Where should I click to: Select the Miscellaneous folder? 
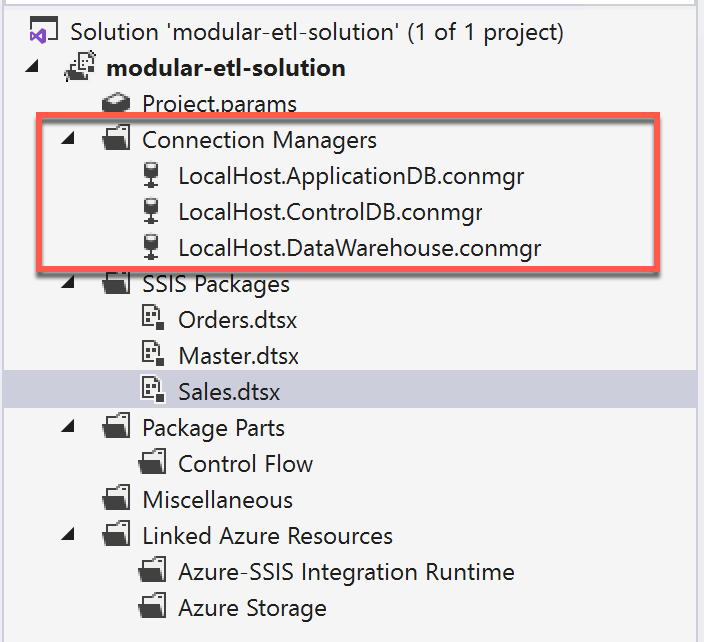(217, 500)
